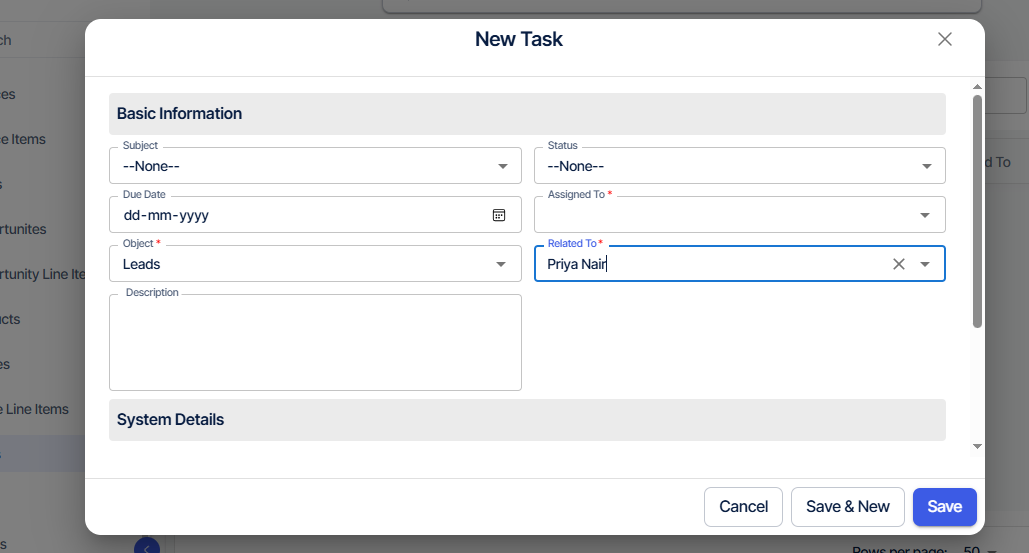Cancel the new task
This screenshot has width=1029, height=553.
pos(743,506)
